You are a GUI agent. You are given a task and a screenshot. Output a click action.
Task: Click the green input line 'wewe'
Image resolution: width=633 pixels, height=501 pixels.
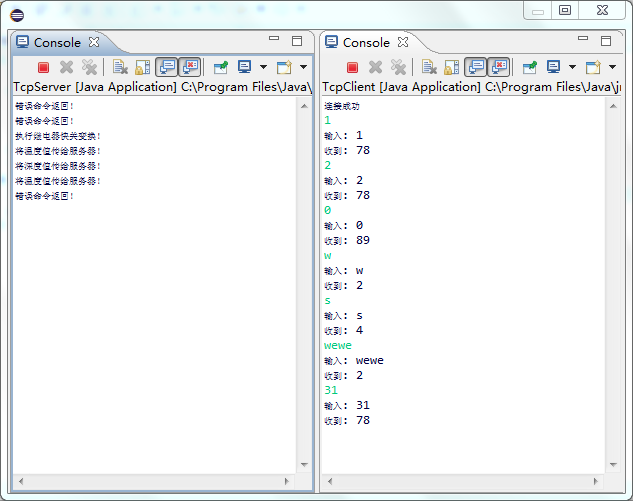click(x=338, y=346)
